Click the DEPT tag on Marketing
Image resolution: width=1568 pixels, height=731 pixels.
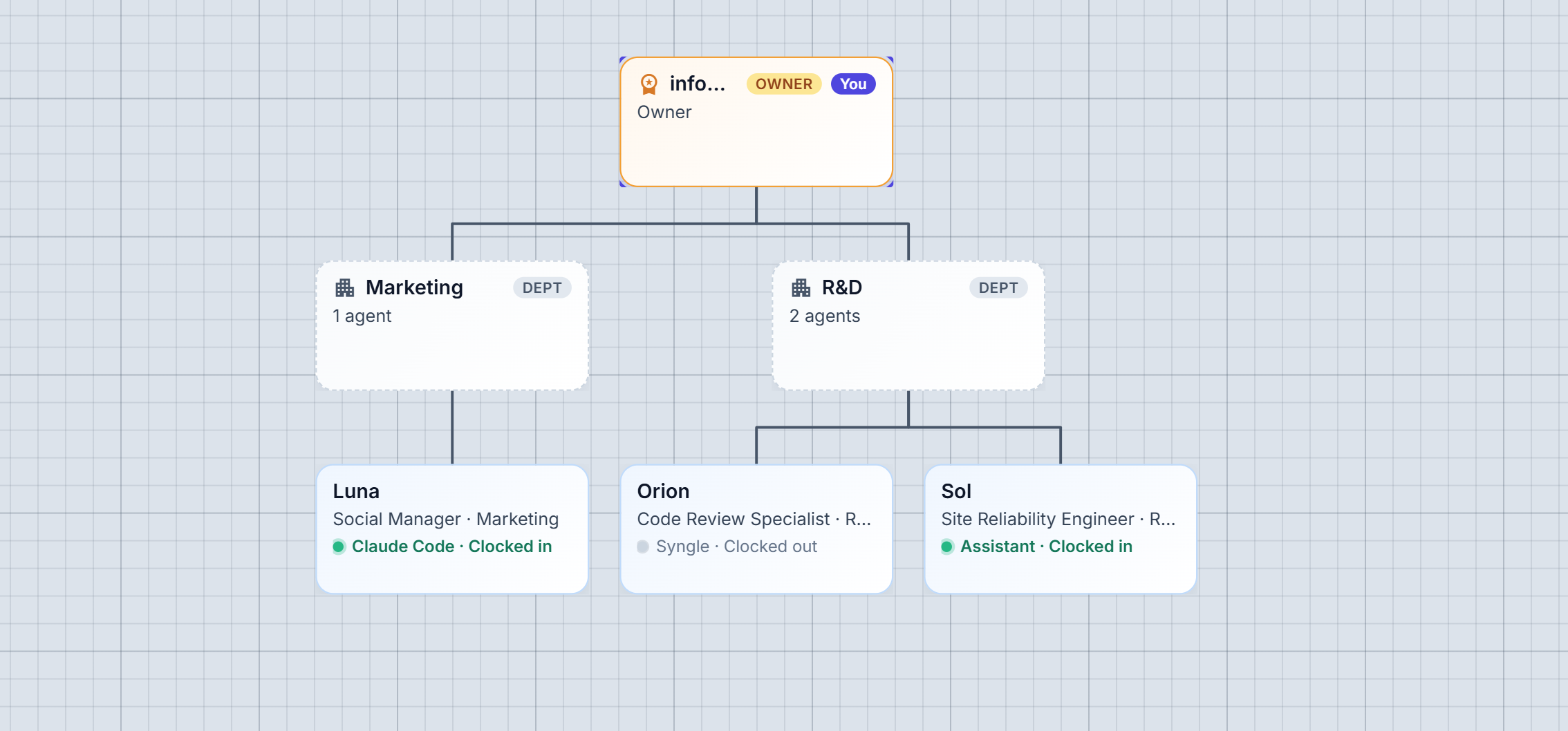pos(542,288)
